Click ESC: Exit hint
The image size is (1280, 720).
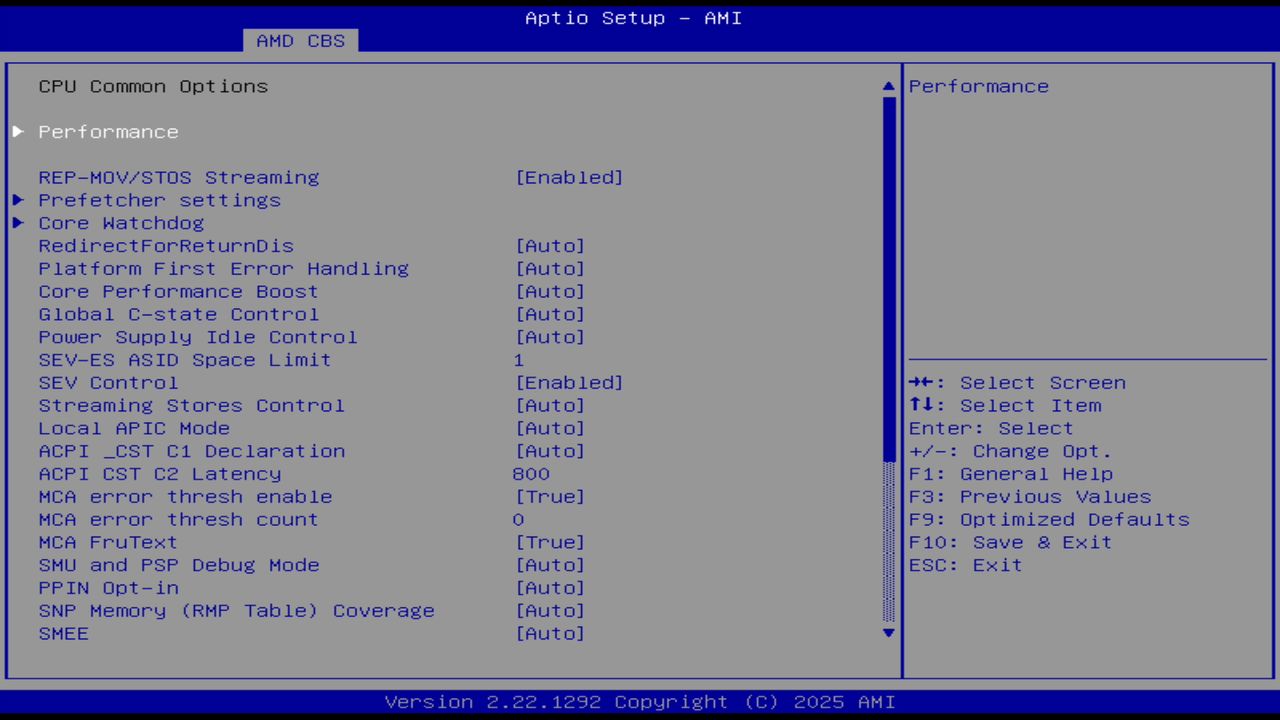[966, 565]
